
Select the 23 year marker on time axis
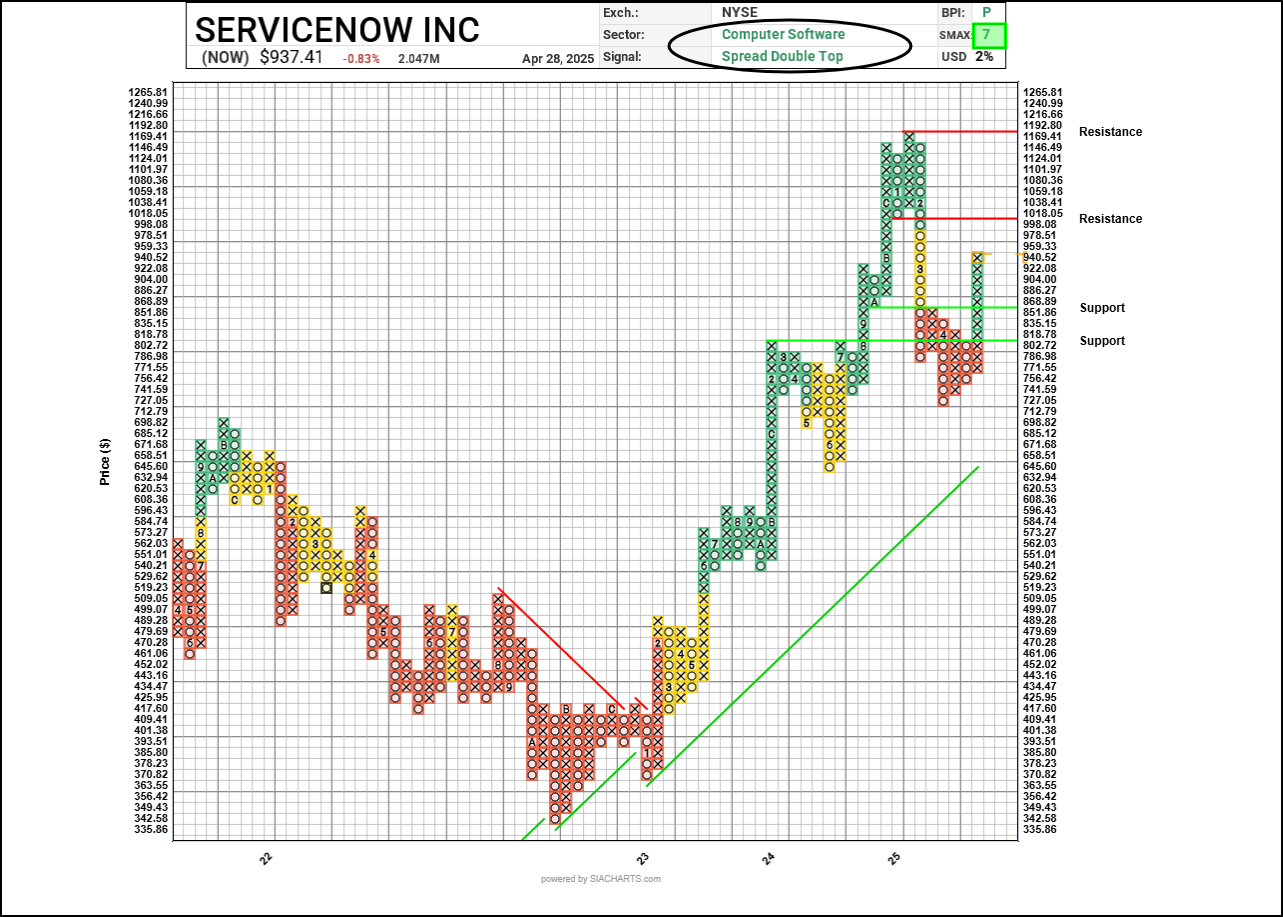645,859
